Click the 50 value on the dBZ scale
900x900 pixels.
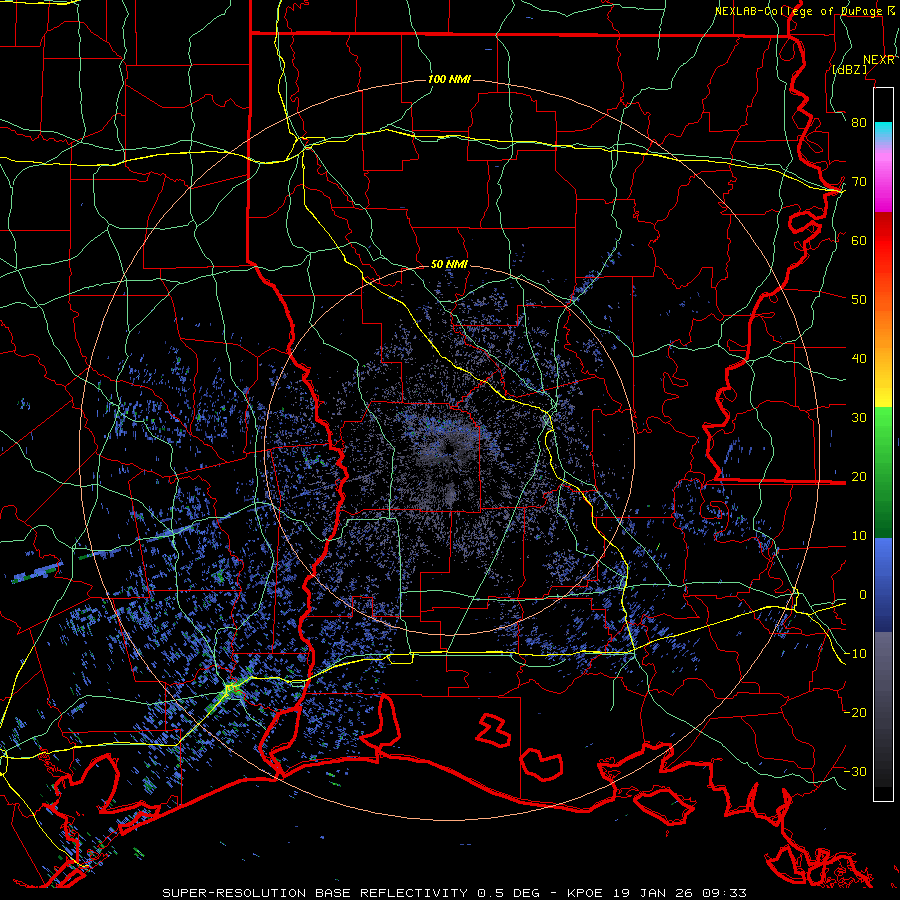click(x=859, y=300)
